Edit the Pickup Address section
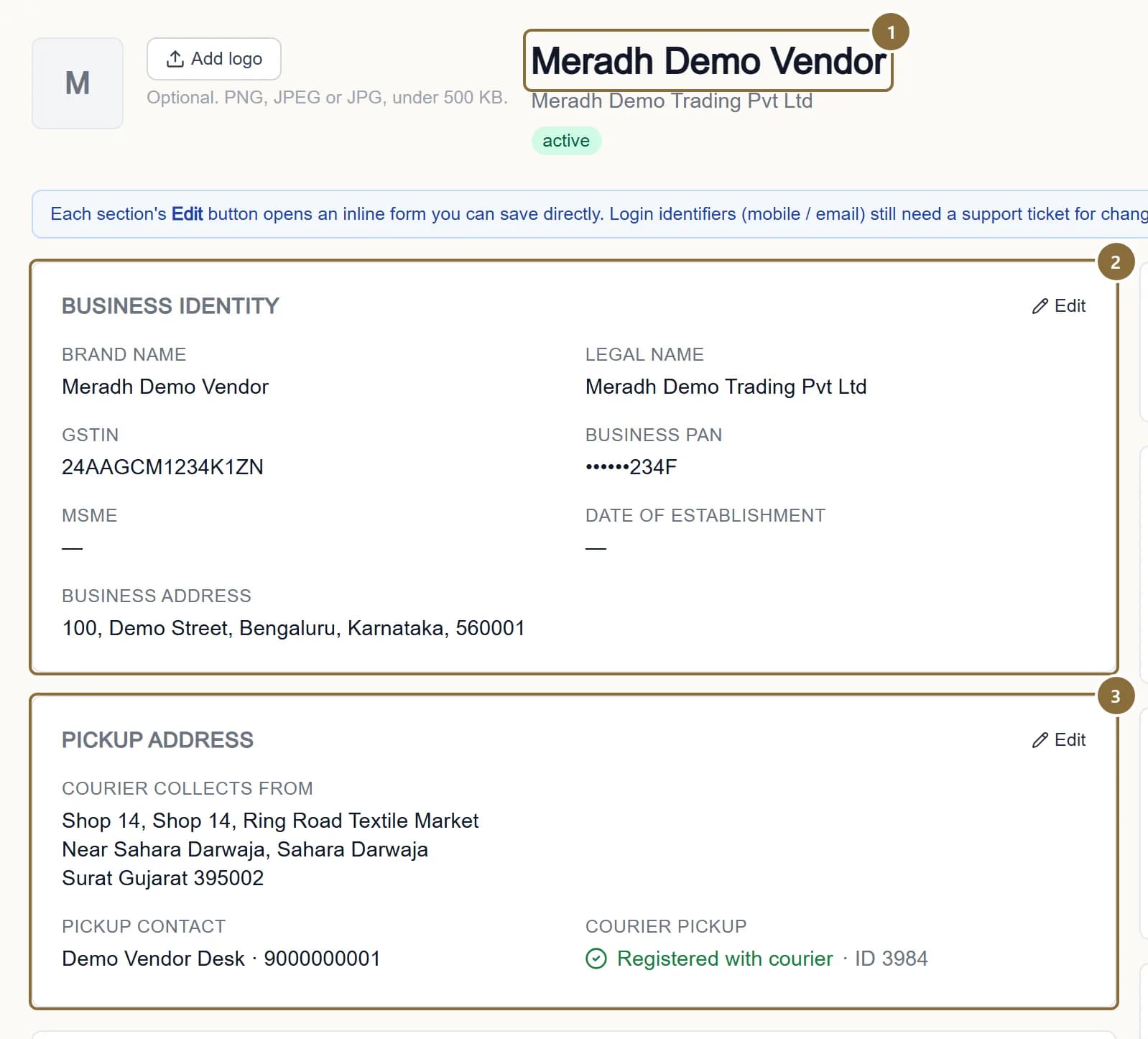 (x=1058, y=740)
